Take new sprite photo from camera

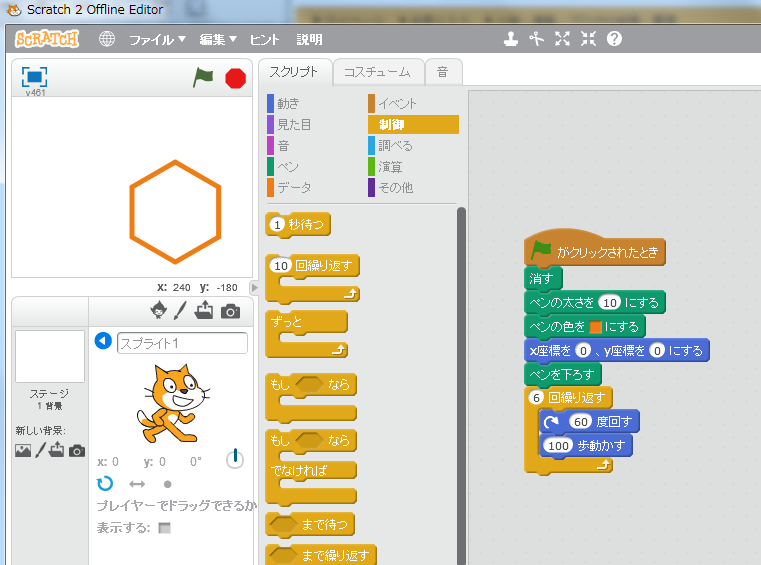pos(230,311)
